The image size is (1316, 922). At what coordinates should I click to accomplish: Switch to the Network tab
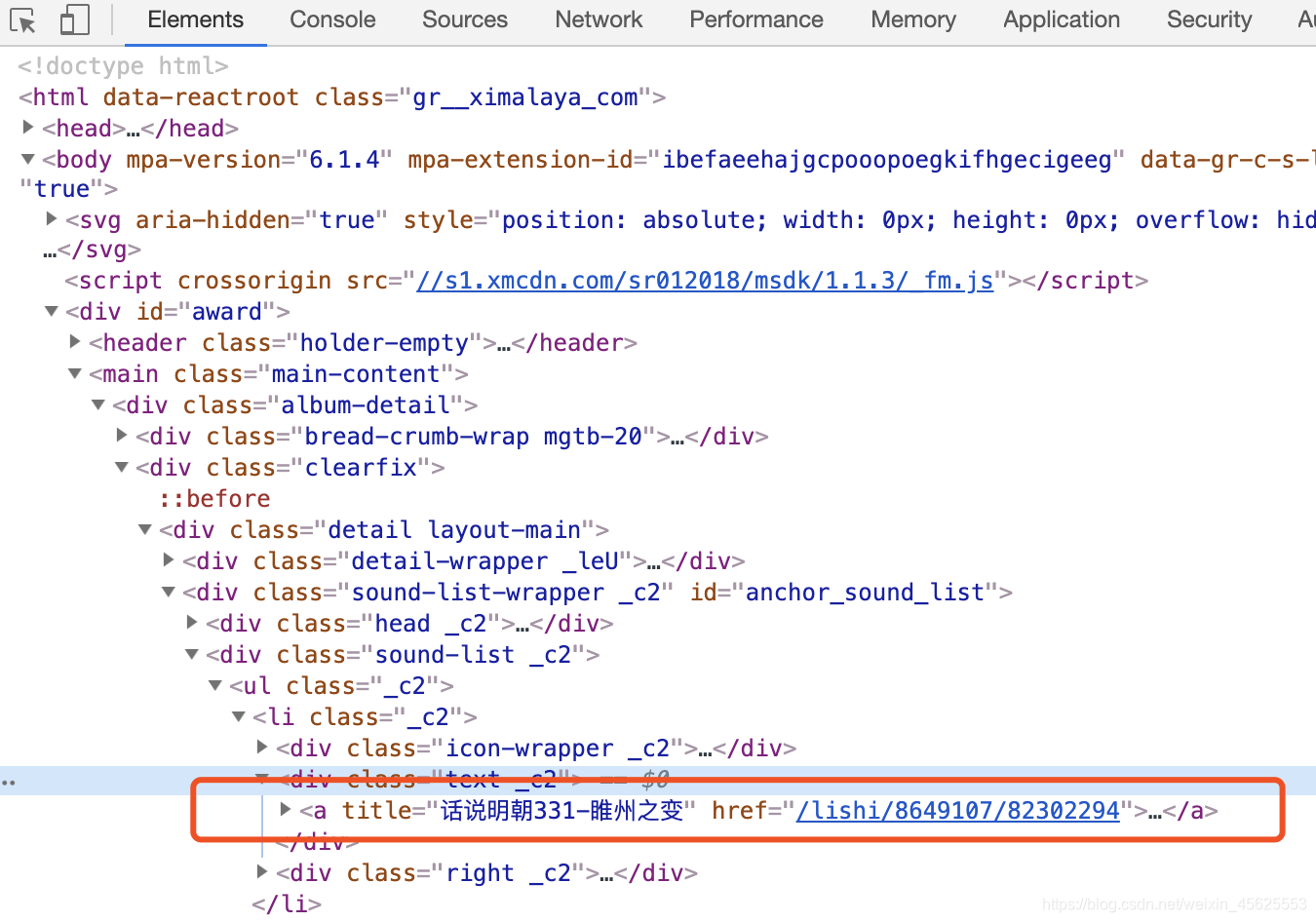click(599, 19)
